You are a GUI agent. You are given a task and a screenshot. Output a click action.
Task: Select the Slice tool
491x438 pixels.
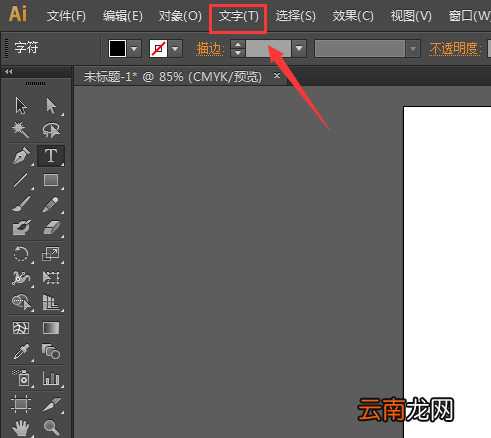click(51, 404)
